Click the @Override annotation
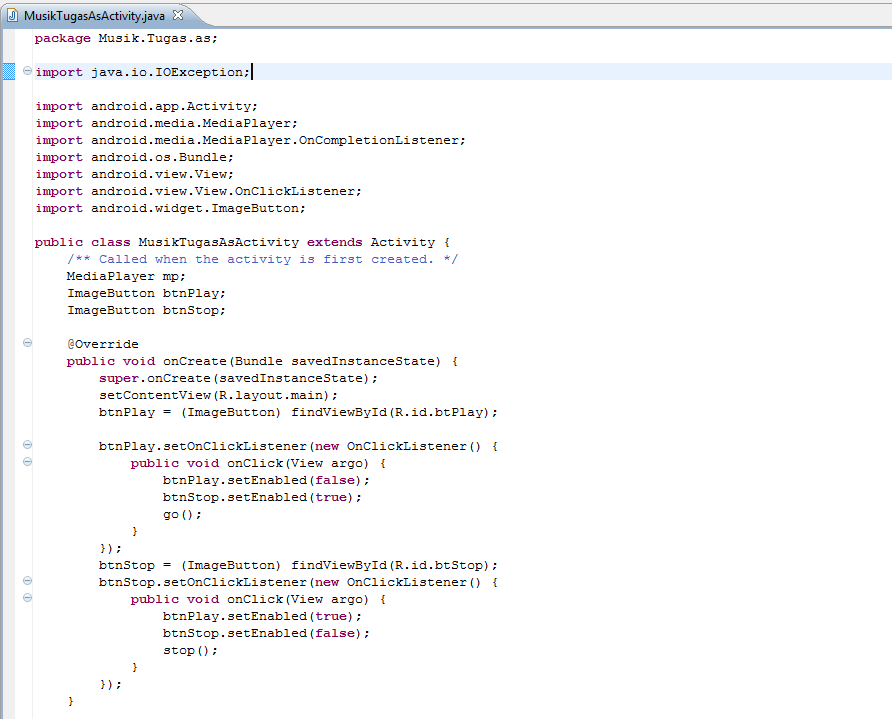The width and height of the screenshot is (892, 719). 102,344
